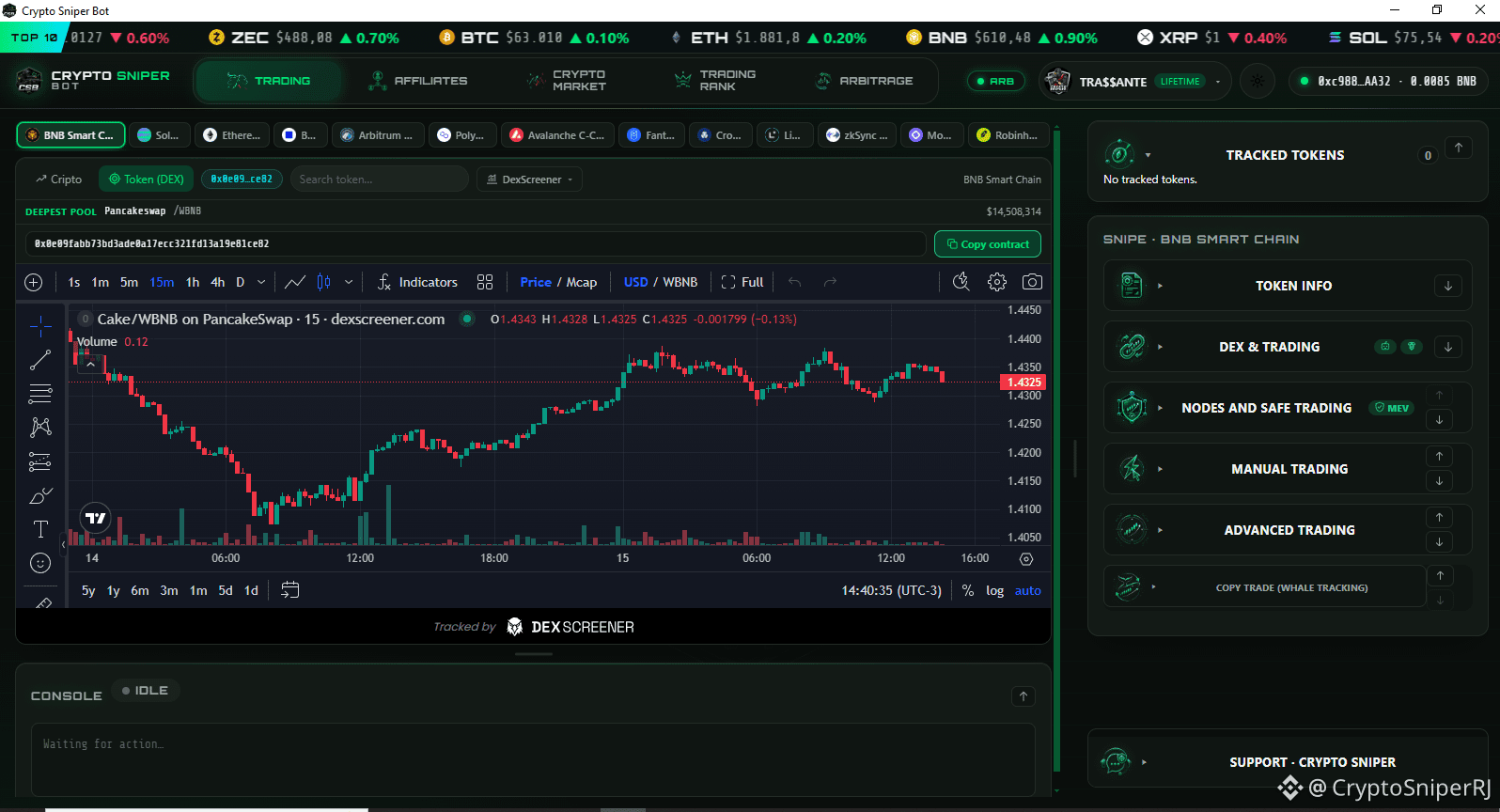Open the chart style dropdown arrow
This screenshot has width=1500, height=812.
[349, 282]
